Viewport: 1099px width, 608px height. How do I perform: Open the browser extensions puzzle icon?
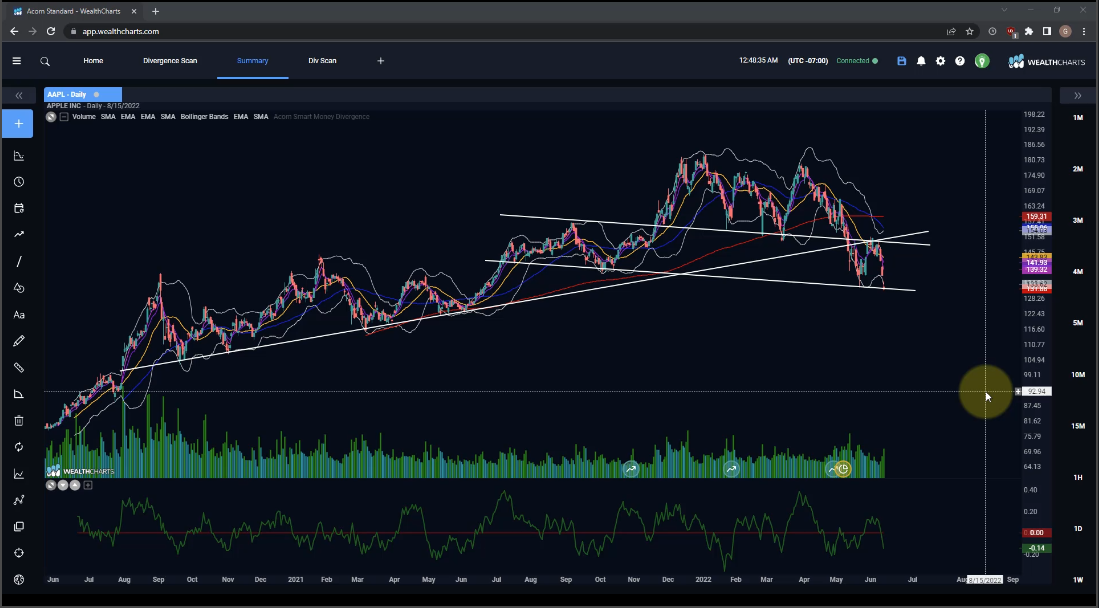pyautogui.click(x=1029, y=32)
